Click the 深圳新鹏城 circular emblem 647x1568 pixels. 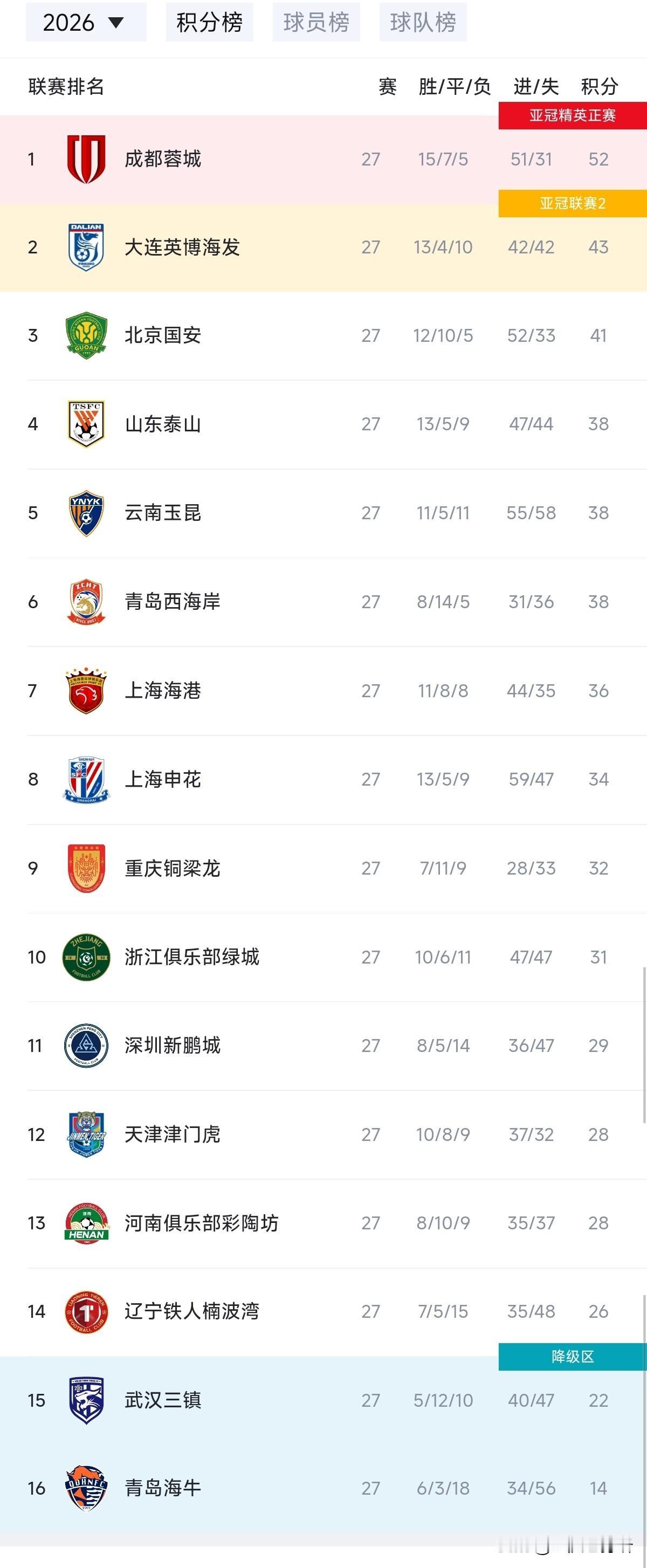[86, 1045]
